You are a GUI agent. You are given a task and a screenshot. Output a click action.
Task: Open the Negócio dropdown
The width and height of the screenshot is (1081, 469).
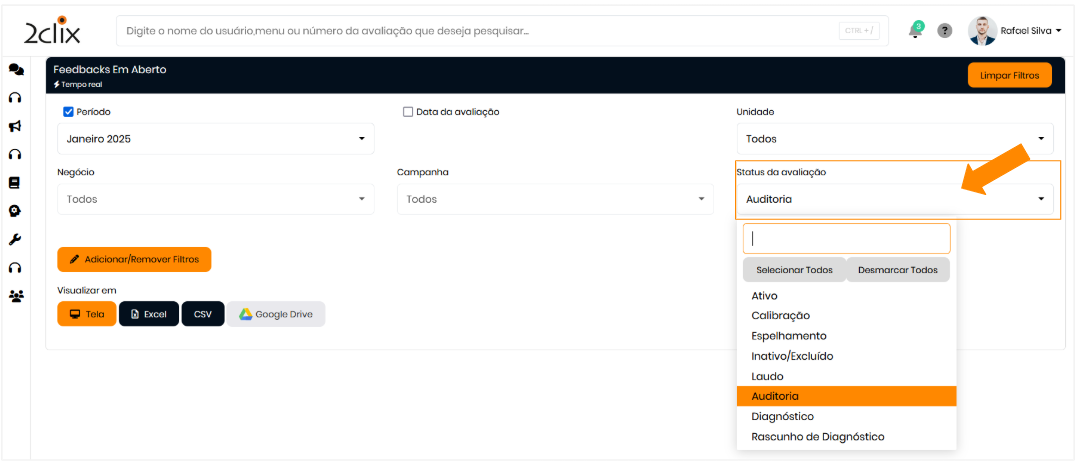pyautogui.click(x=215, y=199)
